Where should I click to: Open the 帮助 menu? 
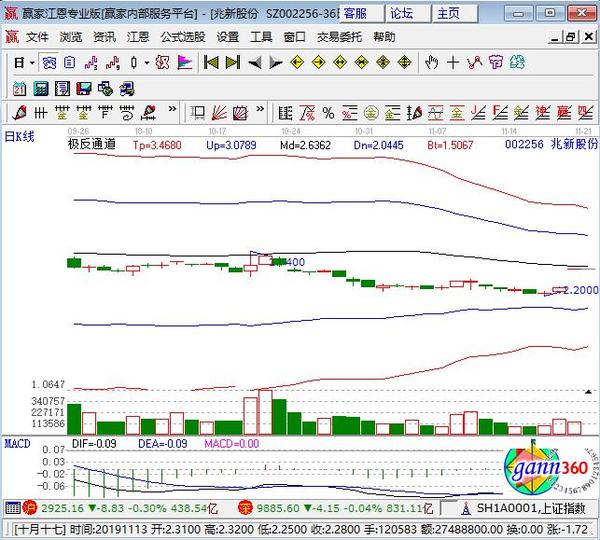pyautogui.click(x=384, y=37)
